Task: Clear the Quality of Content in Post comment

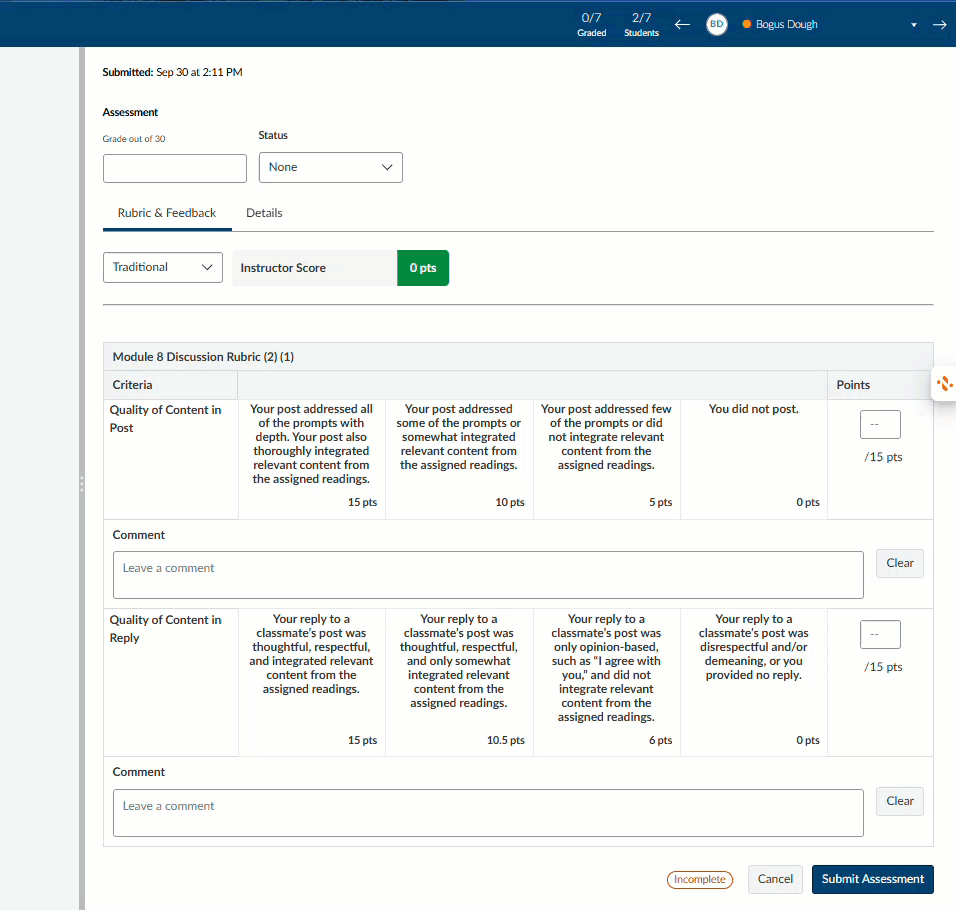Action: click(x=899, y=564)
